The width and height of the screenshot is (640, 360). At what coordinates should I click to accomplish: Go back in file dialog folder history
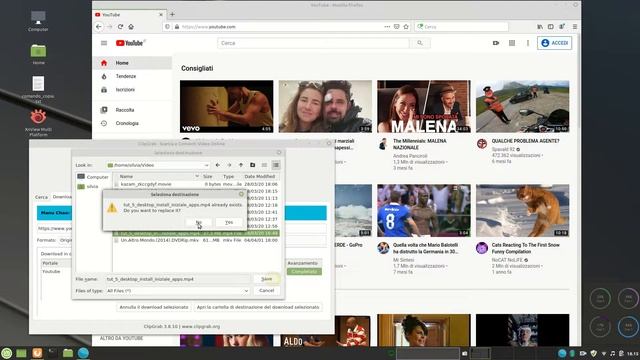click(218, 165)
